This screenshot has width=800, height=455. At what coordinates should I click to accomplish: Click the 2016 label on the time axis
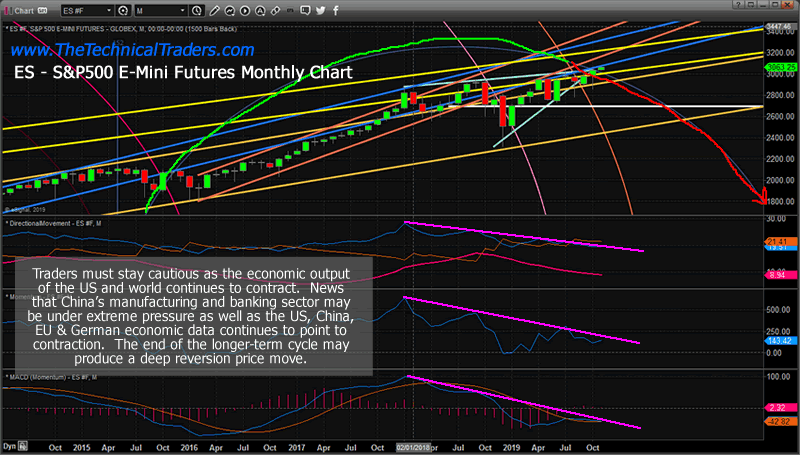189,447
